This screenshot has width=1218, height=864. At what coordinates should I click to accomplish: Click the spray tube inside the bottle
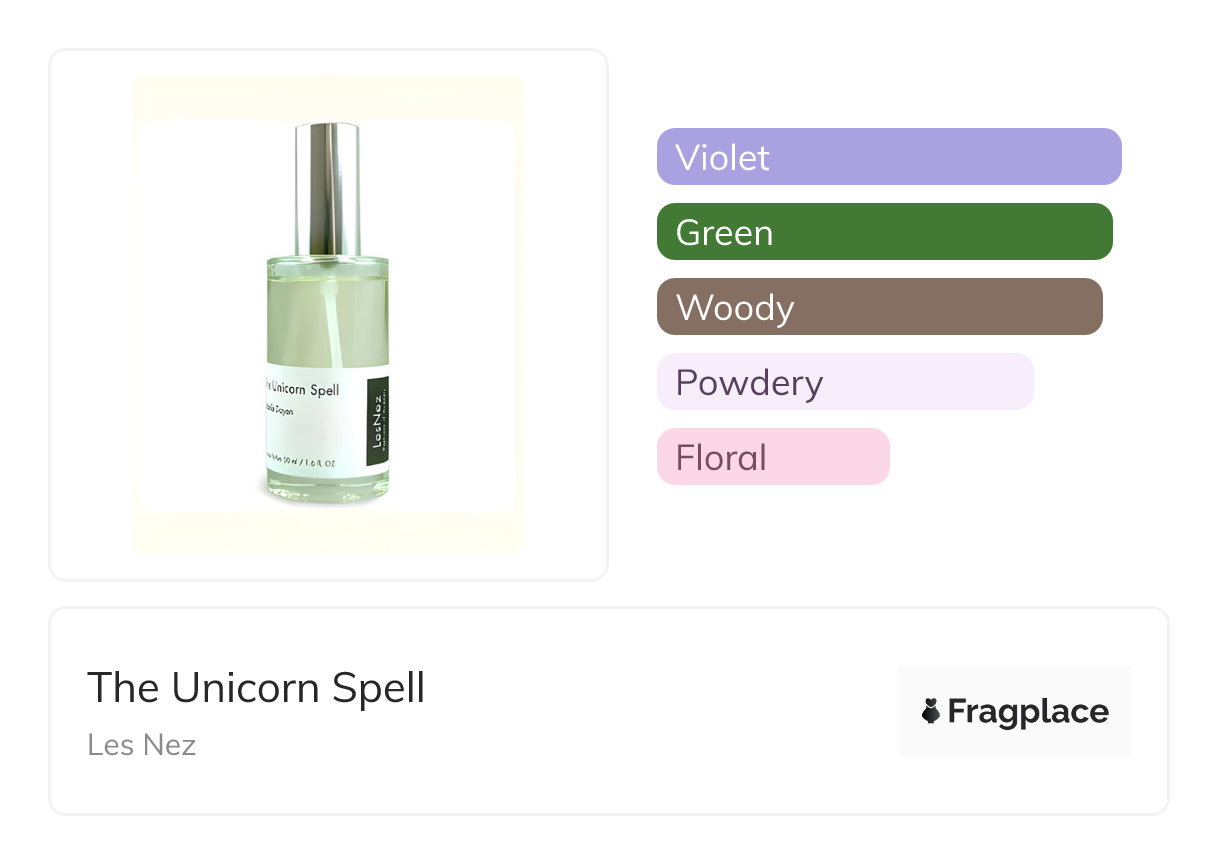pos(328,320)
